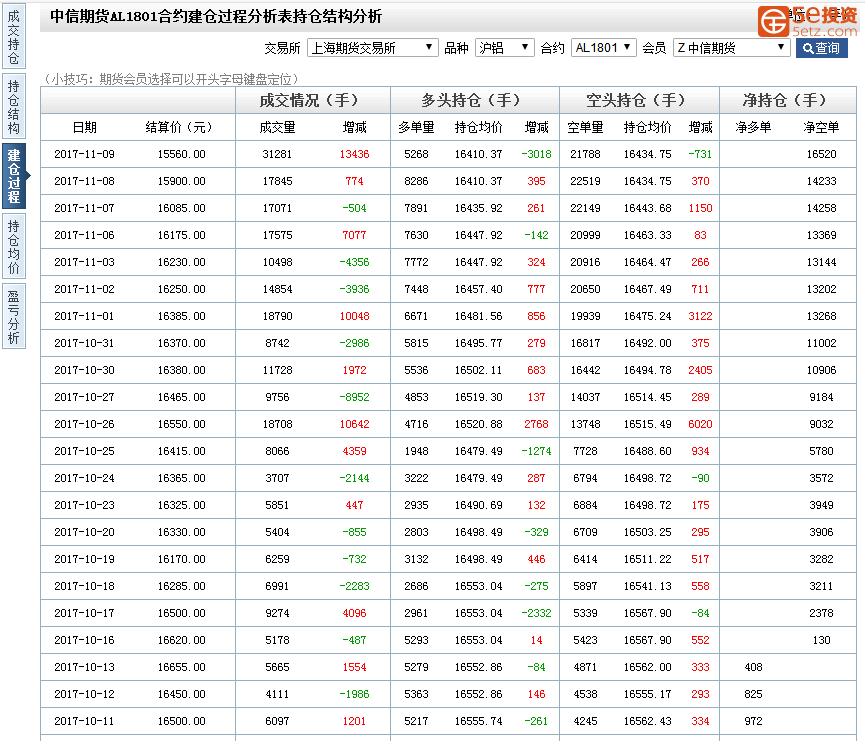865x741 pixels.
Task: Open the 品种 沪铝 dropdown
Action: coord(504,48)
